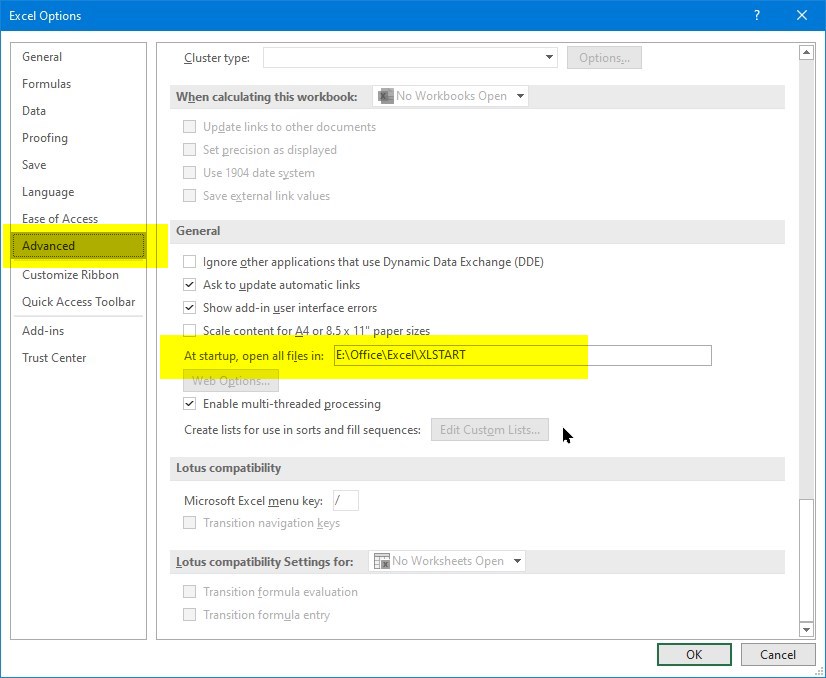The image size is (826, 678).
Task: Click the Help question mark icon
Action: pos(756,15)
